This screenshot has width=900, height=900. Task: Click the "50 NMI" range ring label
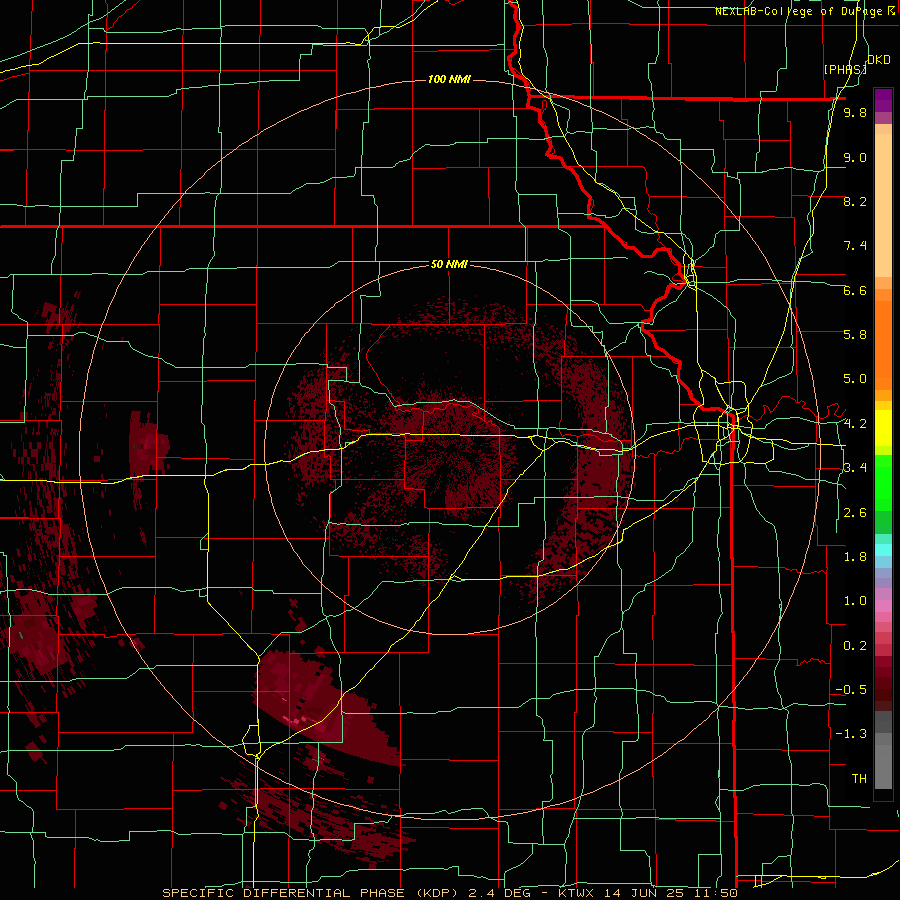click(x=449, y=264)
